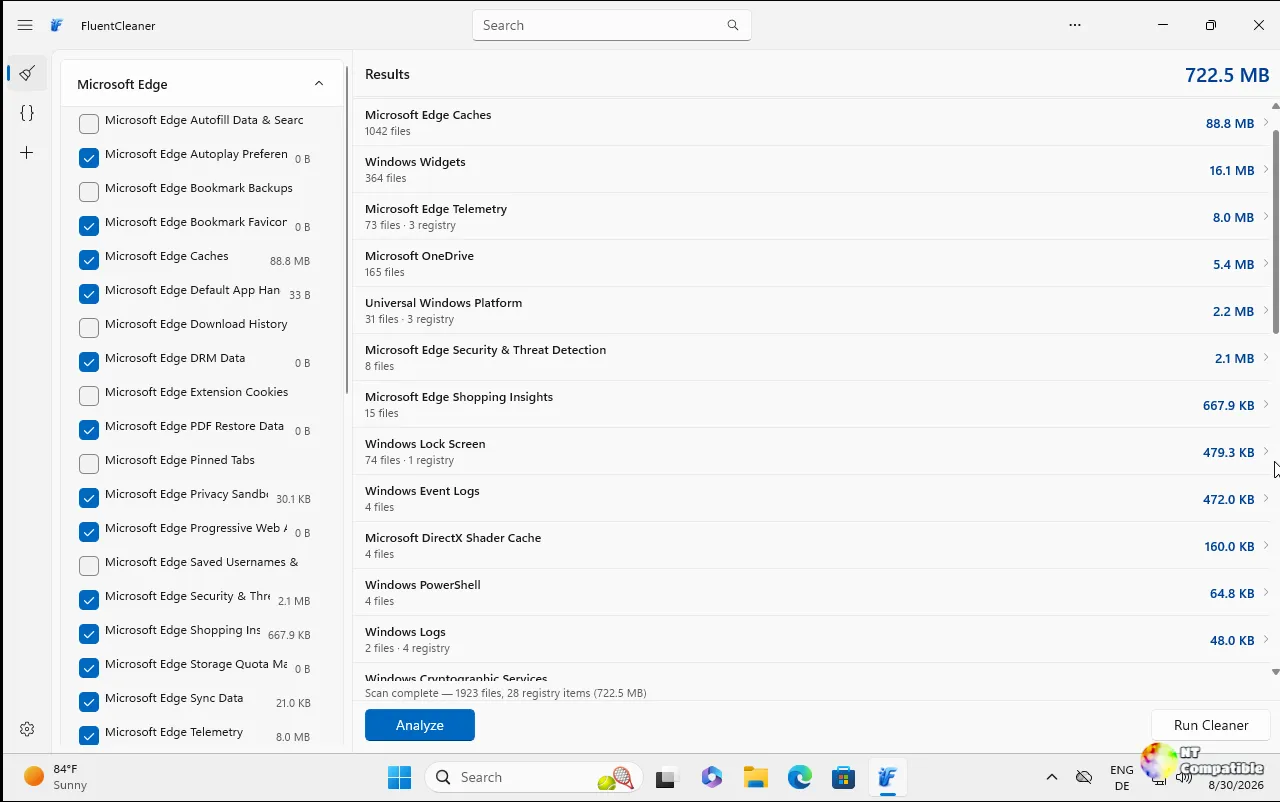This screenshot has height=802, width=1280.
Task: Expand Windows PowerShell result chevron
Action: pos(1266,592)
